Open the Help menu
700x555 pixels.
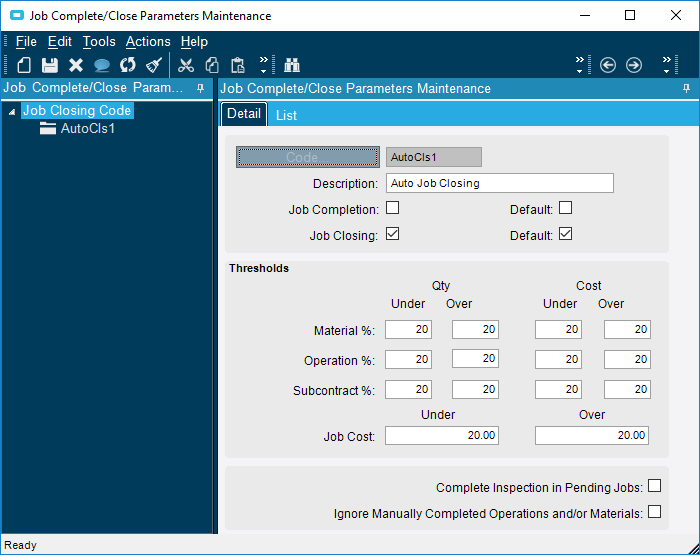(194, 42)
